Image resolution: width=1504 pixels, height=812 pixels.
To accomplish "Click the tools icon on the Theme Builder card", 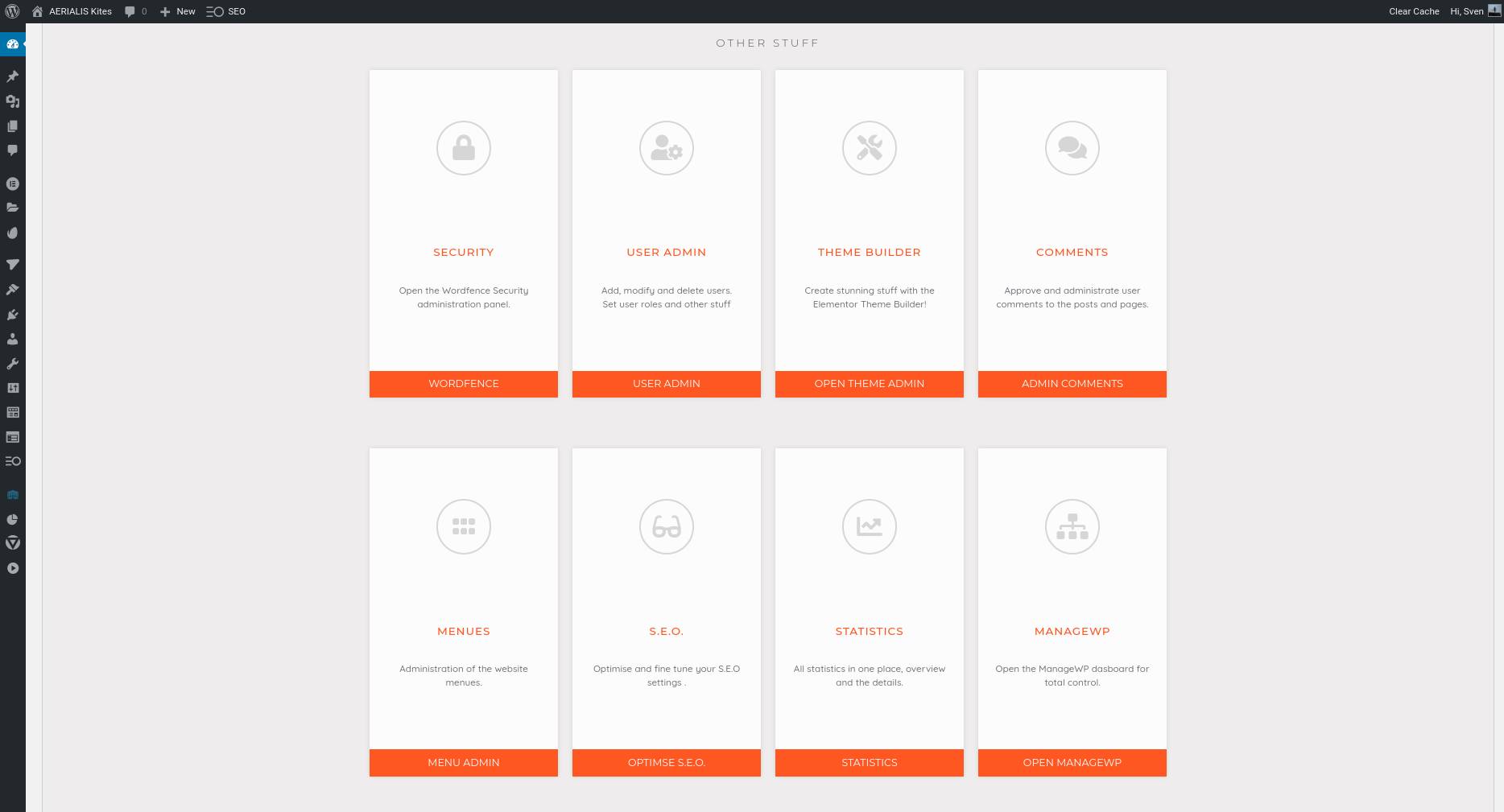I will click(870, 148).
